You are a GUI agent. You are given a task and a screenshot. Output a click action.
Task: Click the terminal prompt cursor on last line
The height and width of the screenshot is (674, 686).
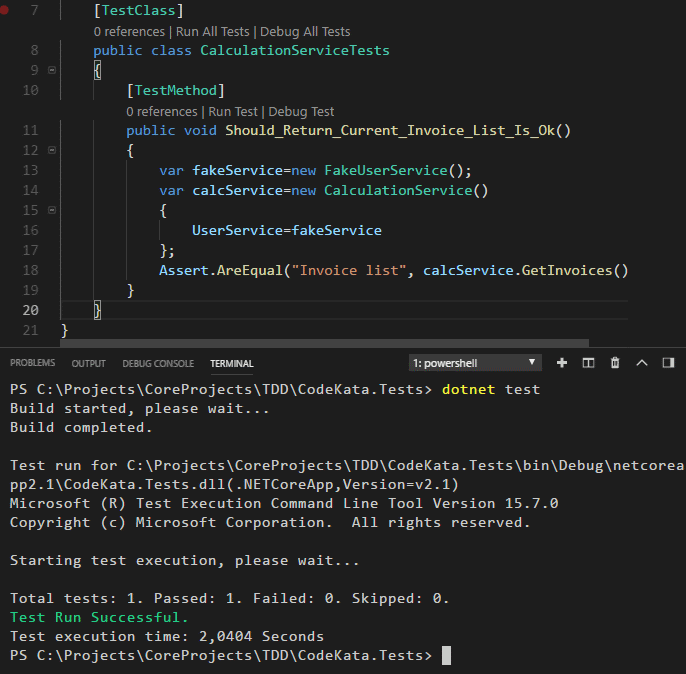click(446, 655)
